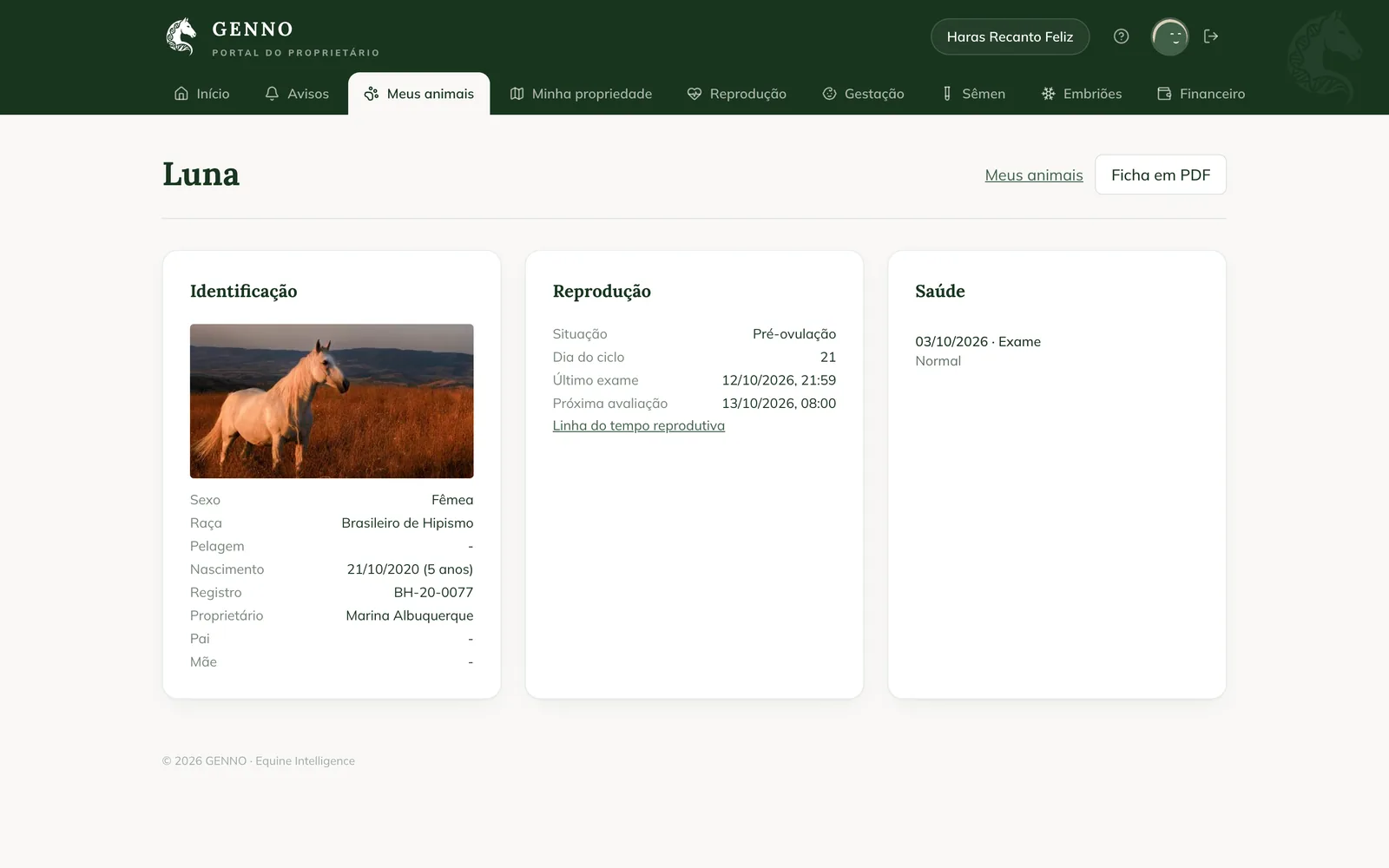Image resolution: width=1389 pixels, height=868 pixels.
Task: Select the Meus animais tab
Action: click(419, 94)
